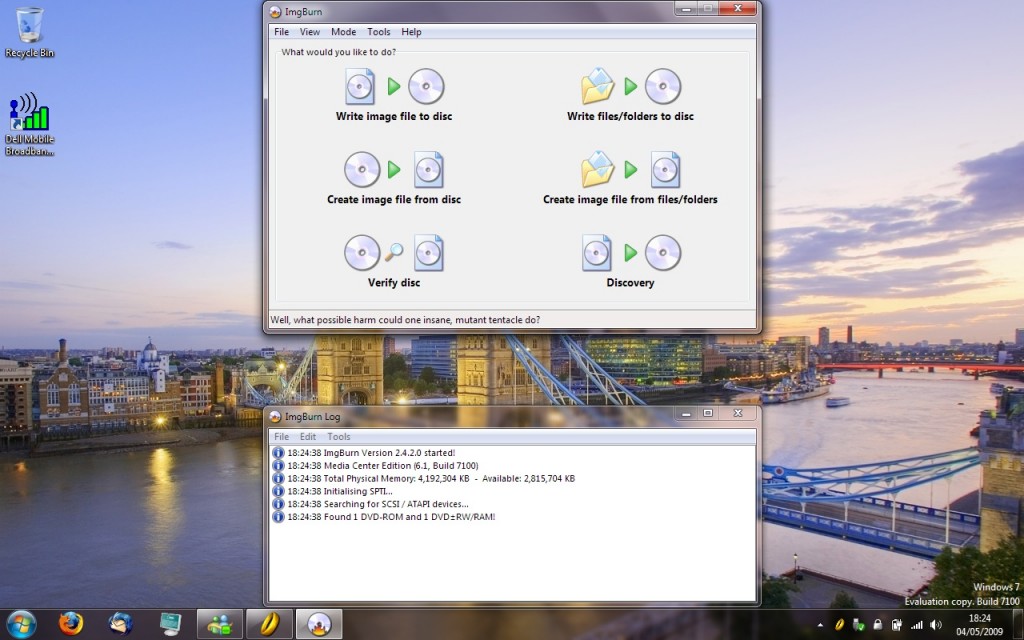
Task: Choose Write files/folders to disc mode
Action: (x=630, y=95)
